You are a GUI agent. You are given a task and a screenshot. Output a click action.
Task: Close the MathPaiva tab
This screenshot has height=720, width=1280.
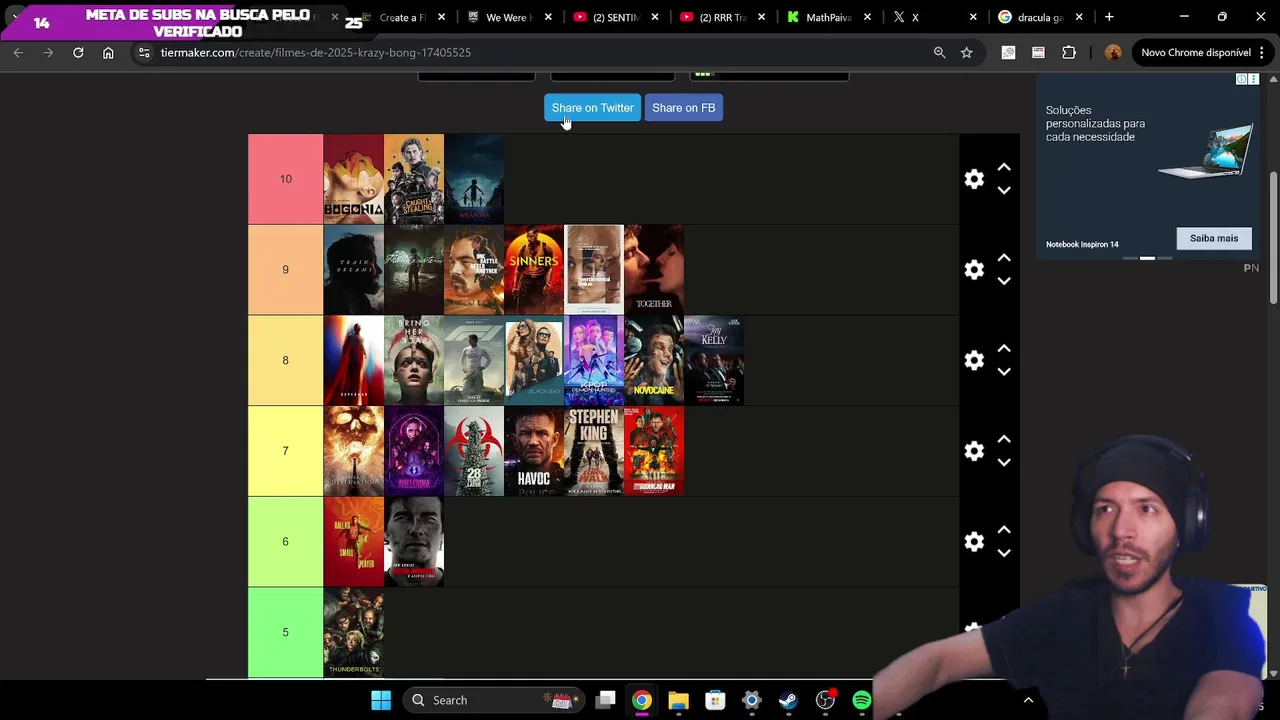point(867,17)
